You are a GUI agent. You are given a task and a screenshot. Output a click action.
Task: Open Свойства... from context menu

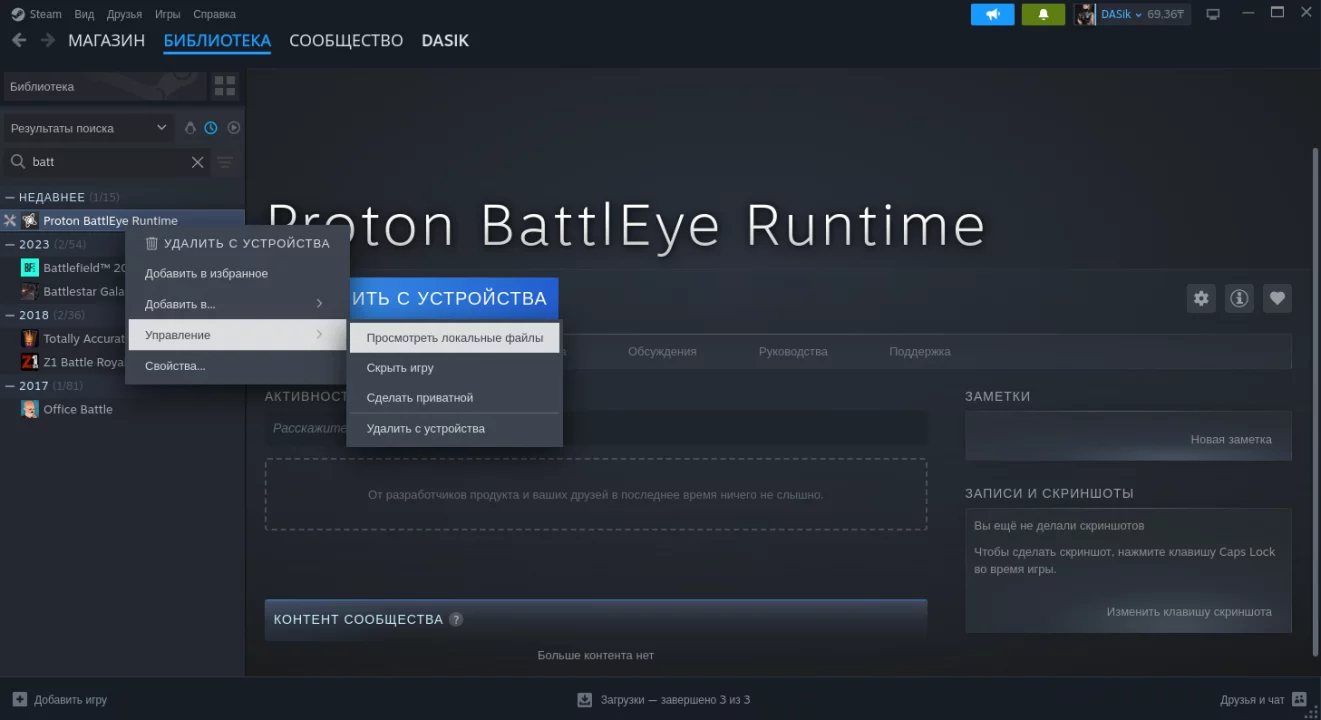(x=237, y=366)
